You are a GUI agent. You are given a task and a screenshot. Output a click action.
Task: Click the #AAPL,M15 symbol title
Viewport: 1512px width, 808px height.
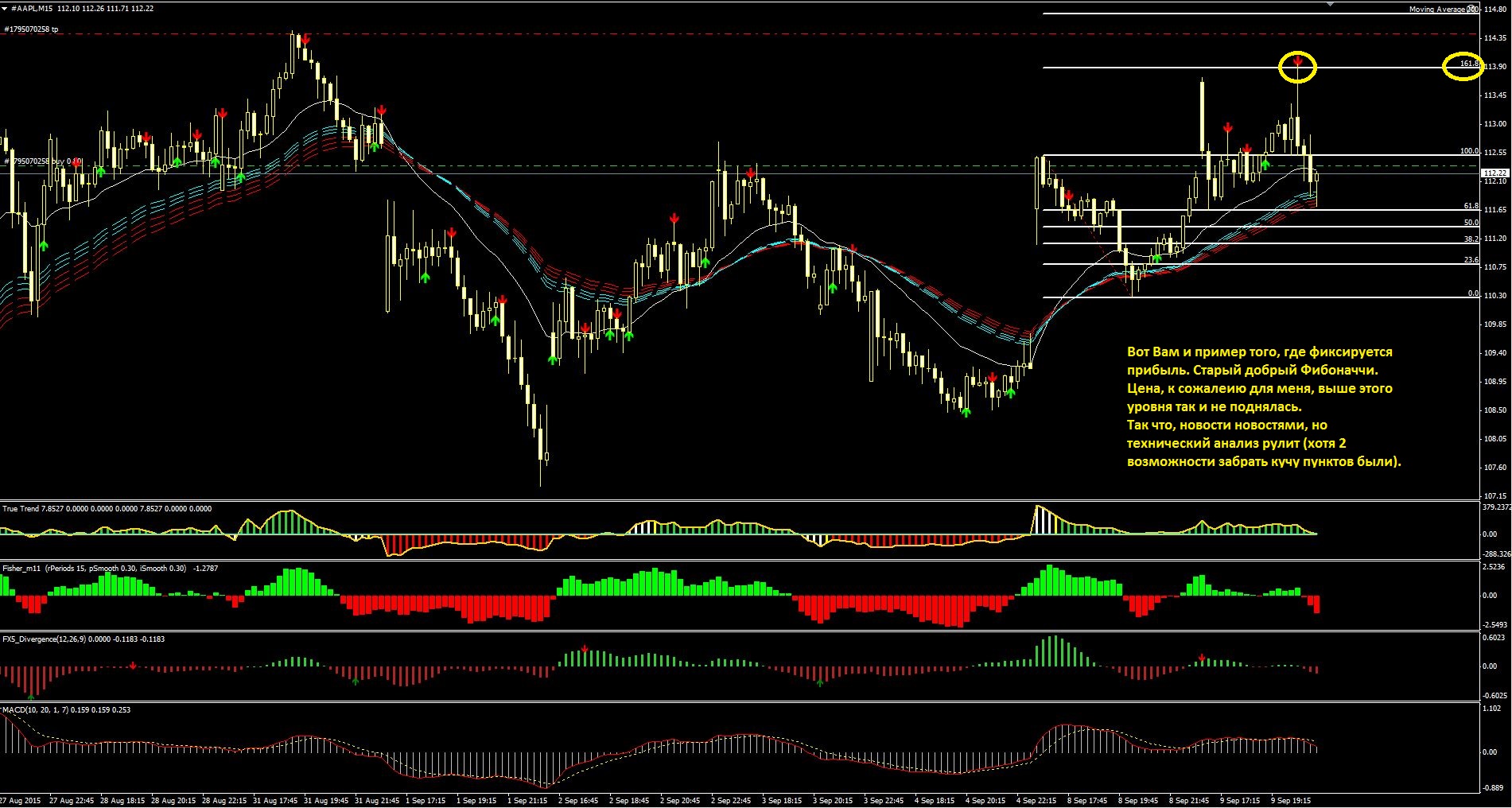point(33,8)
